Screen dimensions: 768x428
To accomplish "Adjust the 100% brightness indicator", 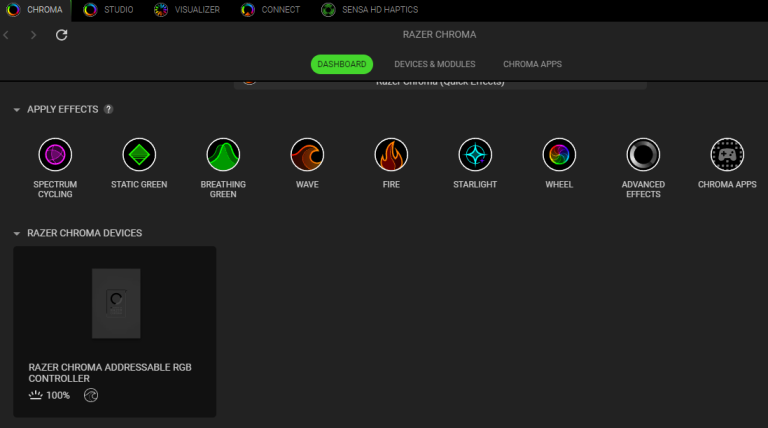I will pyautogui.click(x=49, y=396).
